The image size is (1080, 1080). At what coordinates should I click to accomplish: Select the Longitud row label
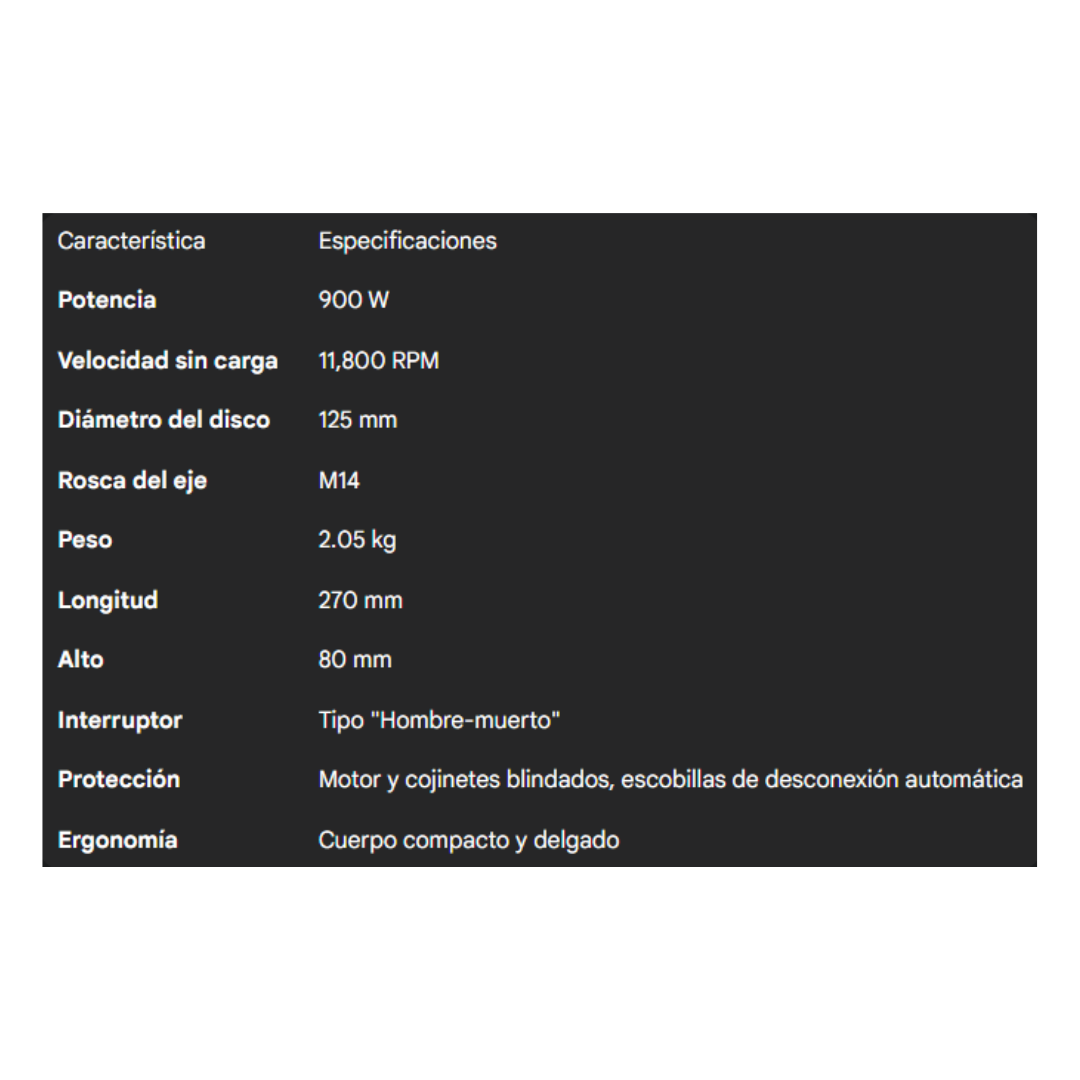[x=108, y=600]
